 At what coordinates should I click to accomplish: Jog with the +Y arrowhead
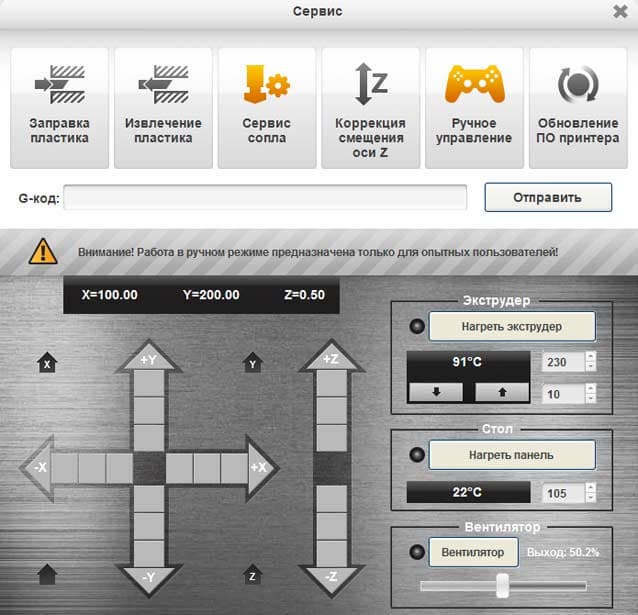tap(149, 357)
